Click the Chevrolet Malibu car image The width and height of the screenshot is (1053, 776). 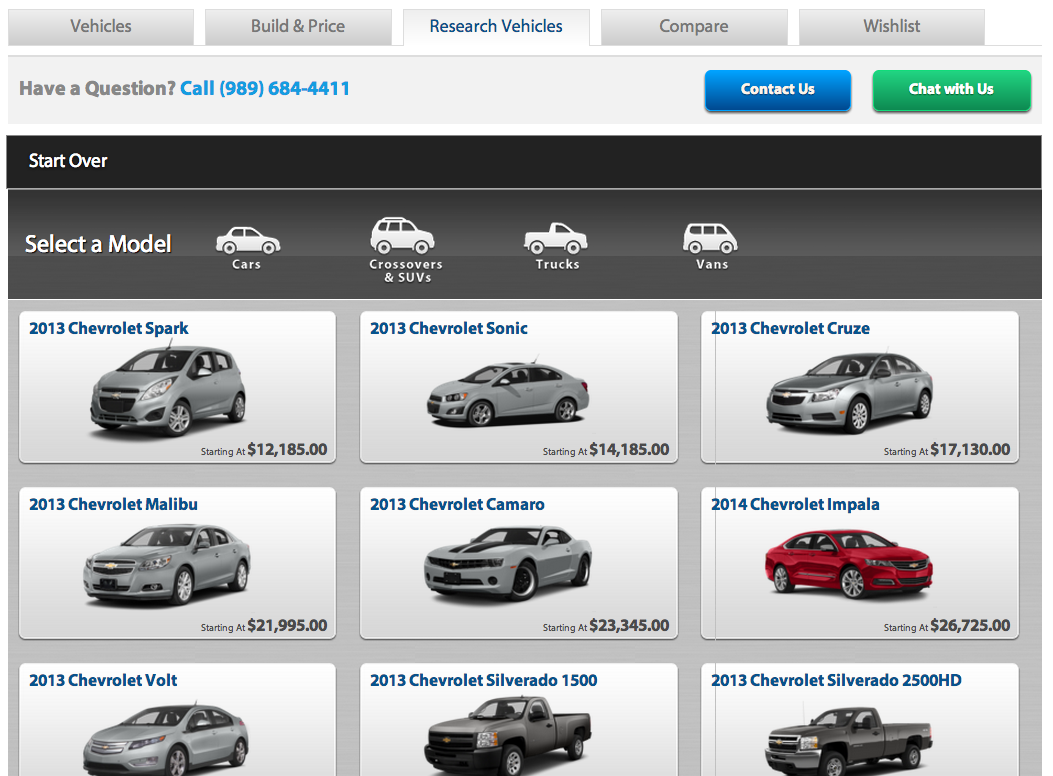click(x=167, y=565)
